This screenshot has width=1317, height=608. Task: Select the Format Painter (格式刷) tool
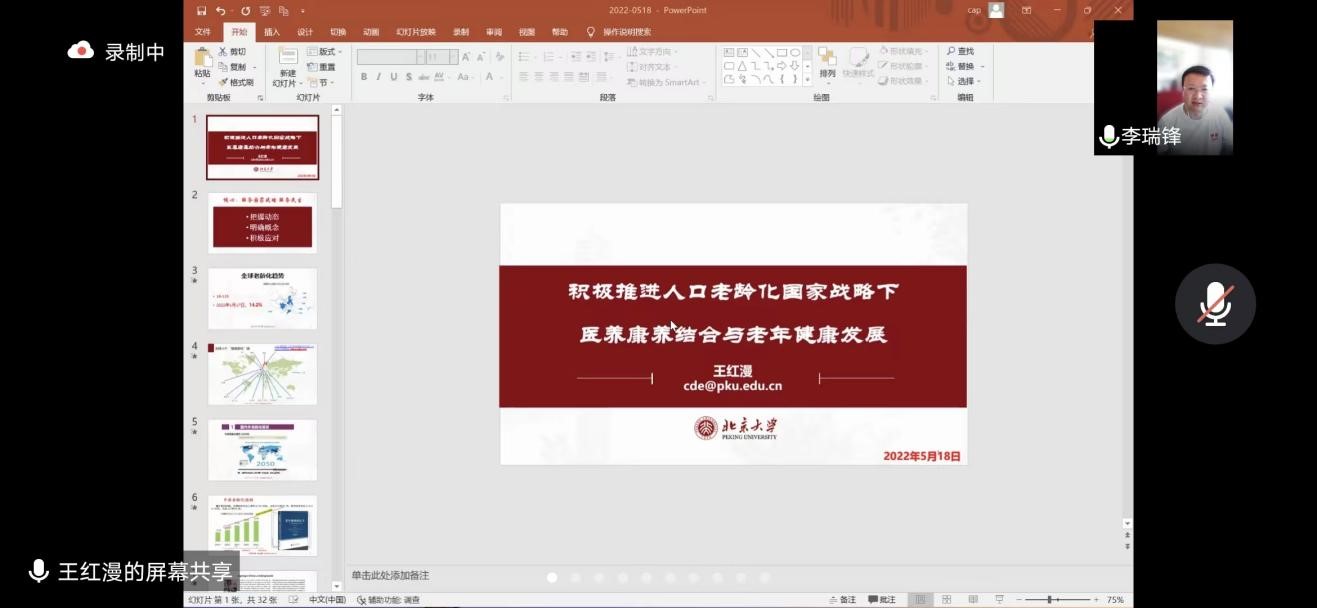click(223, 82)
